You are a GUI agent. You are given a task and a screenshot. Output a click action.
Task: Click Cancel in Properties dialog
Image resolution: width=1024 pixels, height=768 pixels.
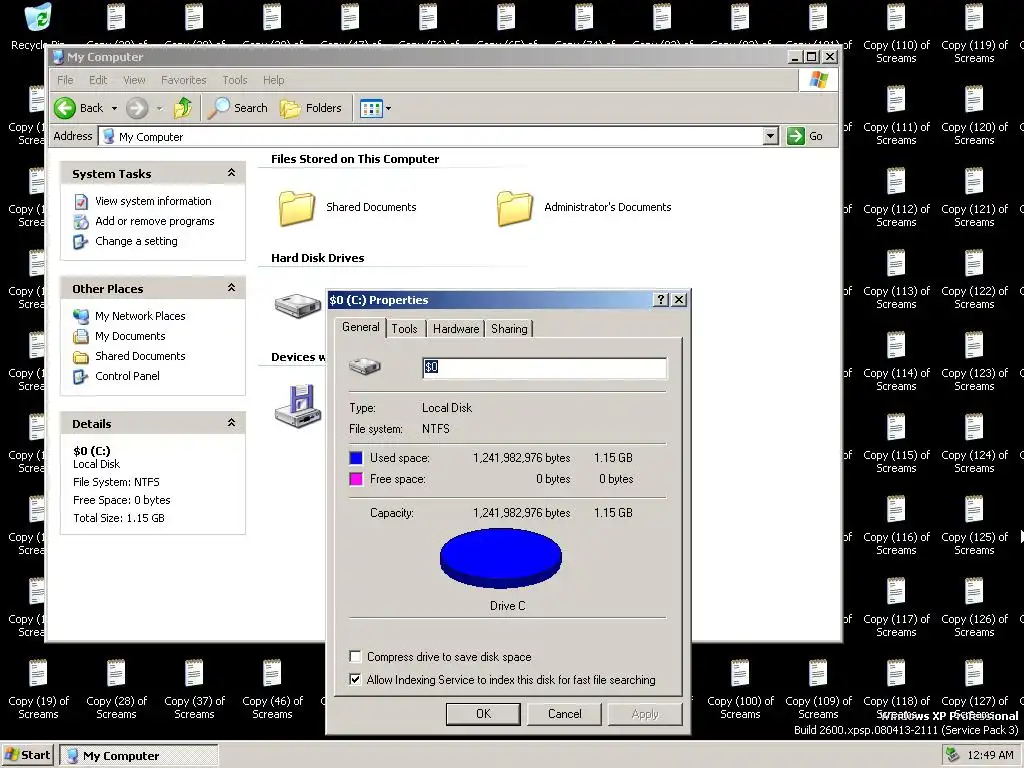(x=564, y=714)
